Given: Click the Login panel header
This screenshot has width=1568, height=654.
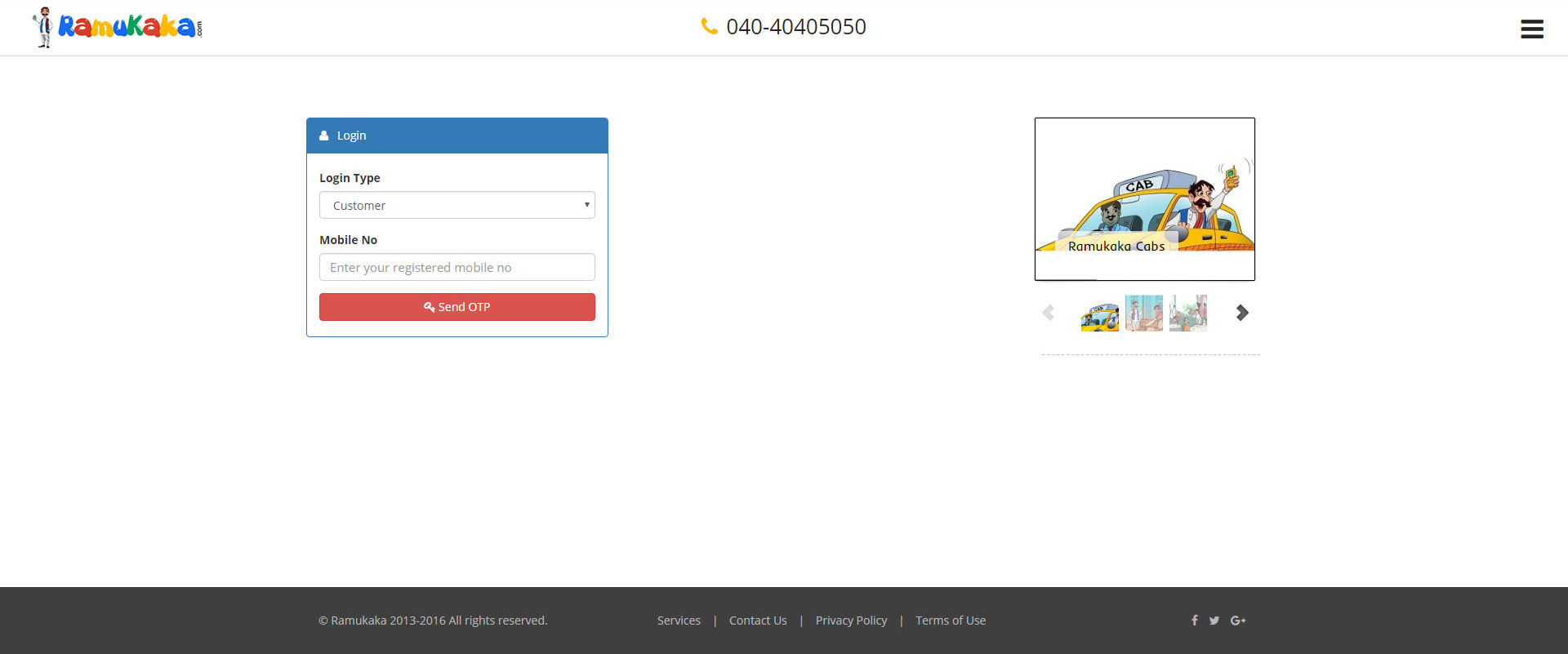Looking at the screenshot, I should pos(457,136).
